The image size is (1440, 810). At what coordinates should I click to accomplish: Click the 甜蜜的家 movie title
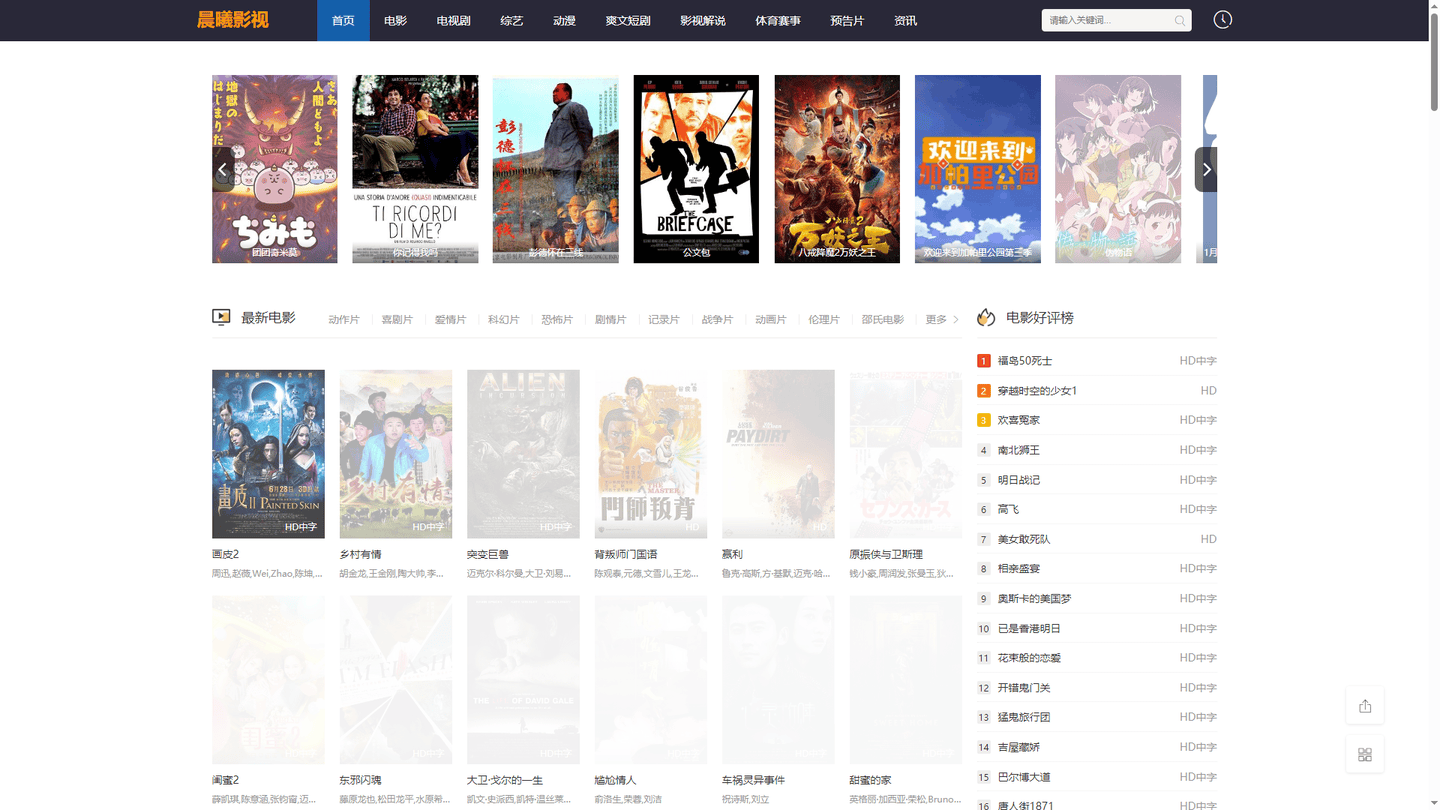coord(870,780)
